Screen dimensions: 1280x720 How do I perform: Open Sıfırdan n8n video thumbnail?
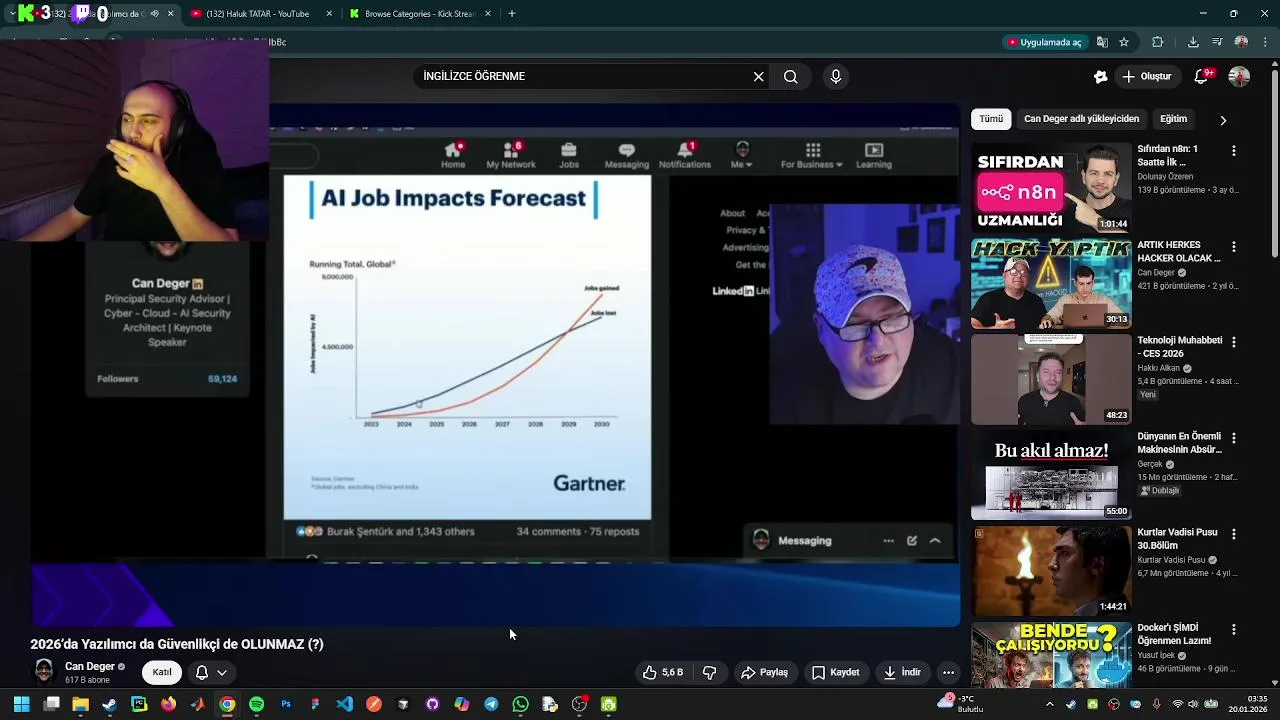[1051, 188]
